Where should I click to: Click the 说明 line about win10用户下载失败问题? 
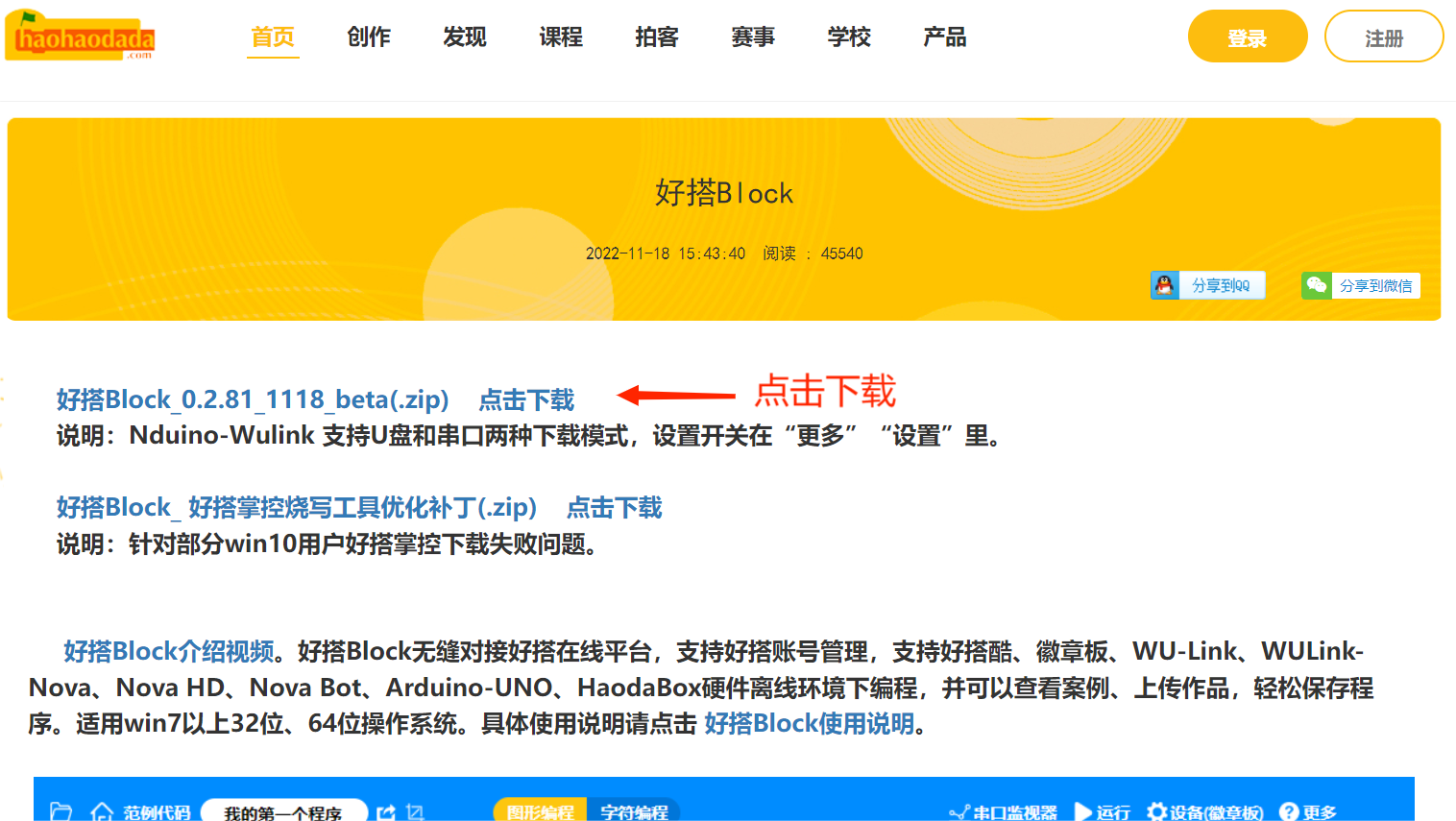(330, 544)
